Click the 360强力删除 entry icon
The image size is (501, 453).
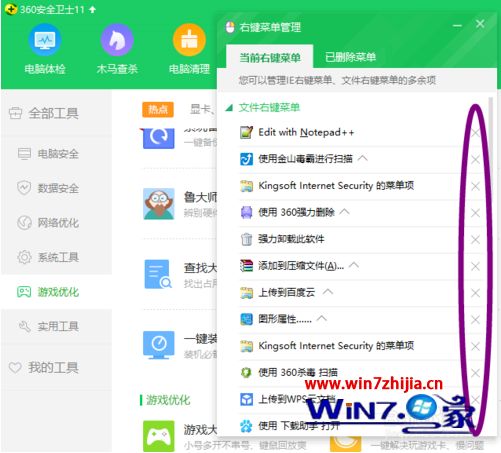tap(246, 212)
